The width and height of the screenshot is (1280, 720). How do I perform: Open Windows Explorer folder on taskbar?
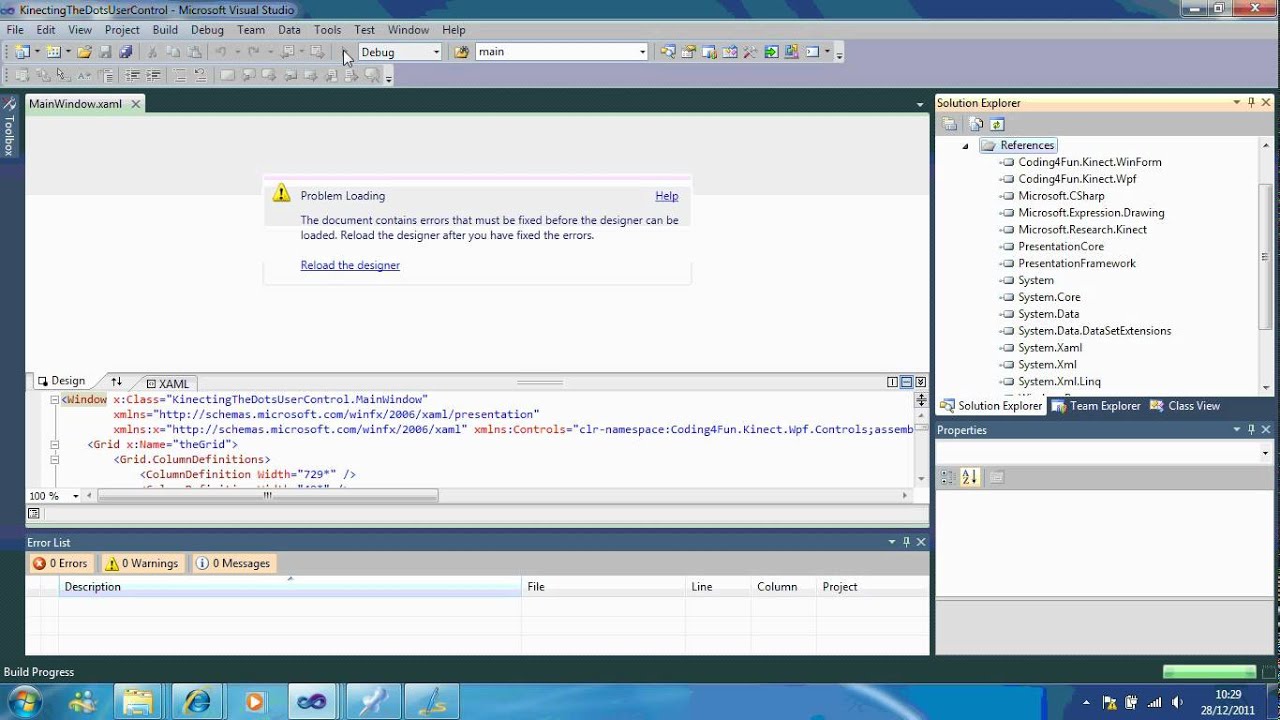pos(139,701)
